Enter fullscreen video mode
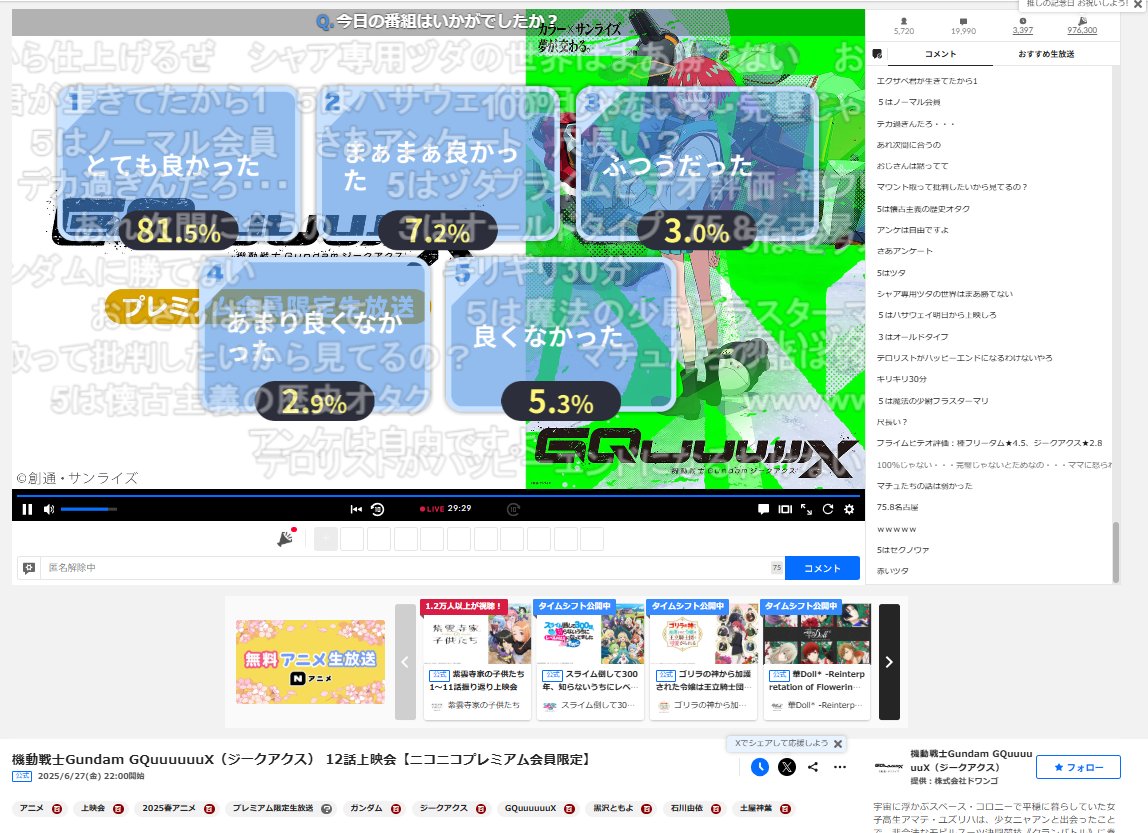Image resolution: width=1148 pixels, height=833 pixels. click(806, 509)
